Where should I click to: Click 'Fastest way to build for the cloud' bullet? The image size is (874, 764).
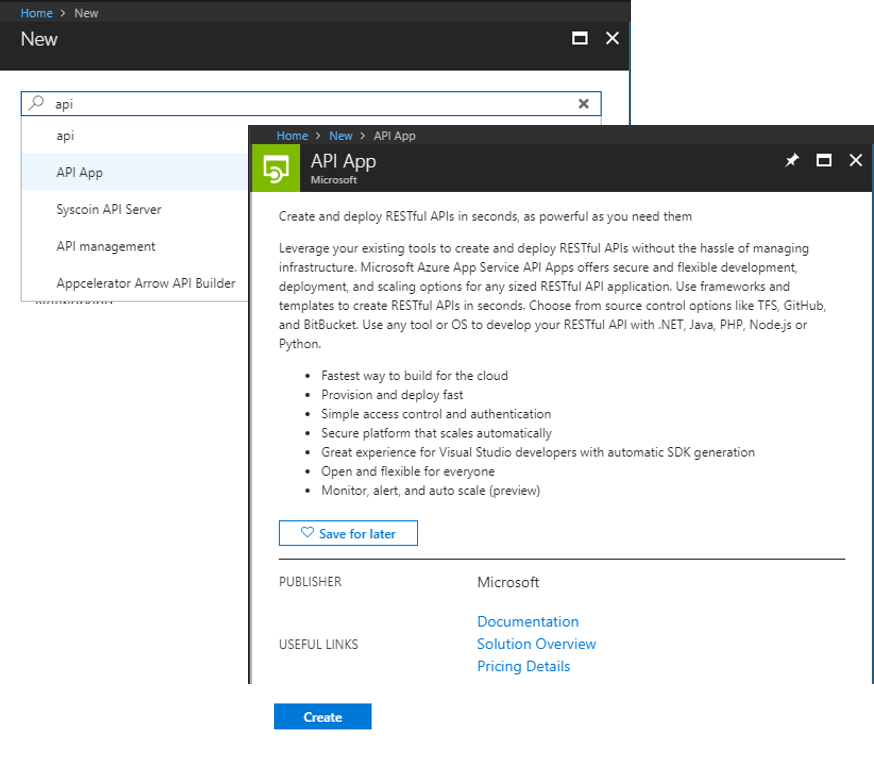414,376
